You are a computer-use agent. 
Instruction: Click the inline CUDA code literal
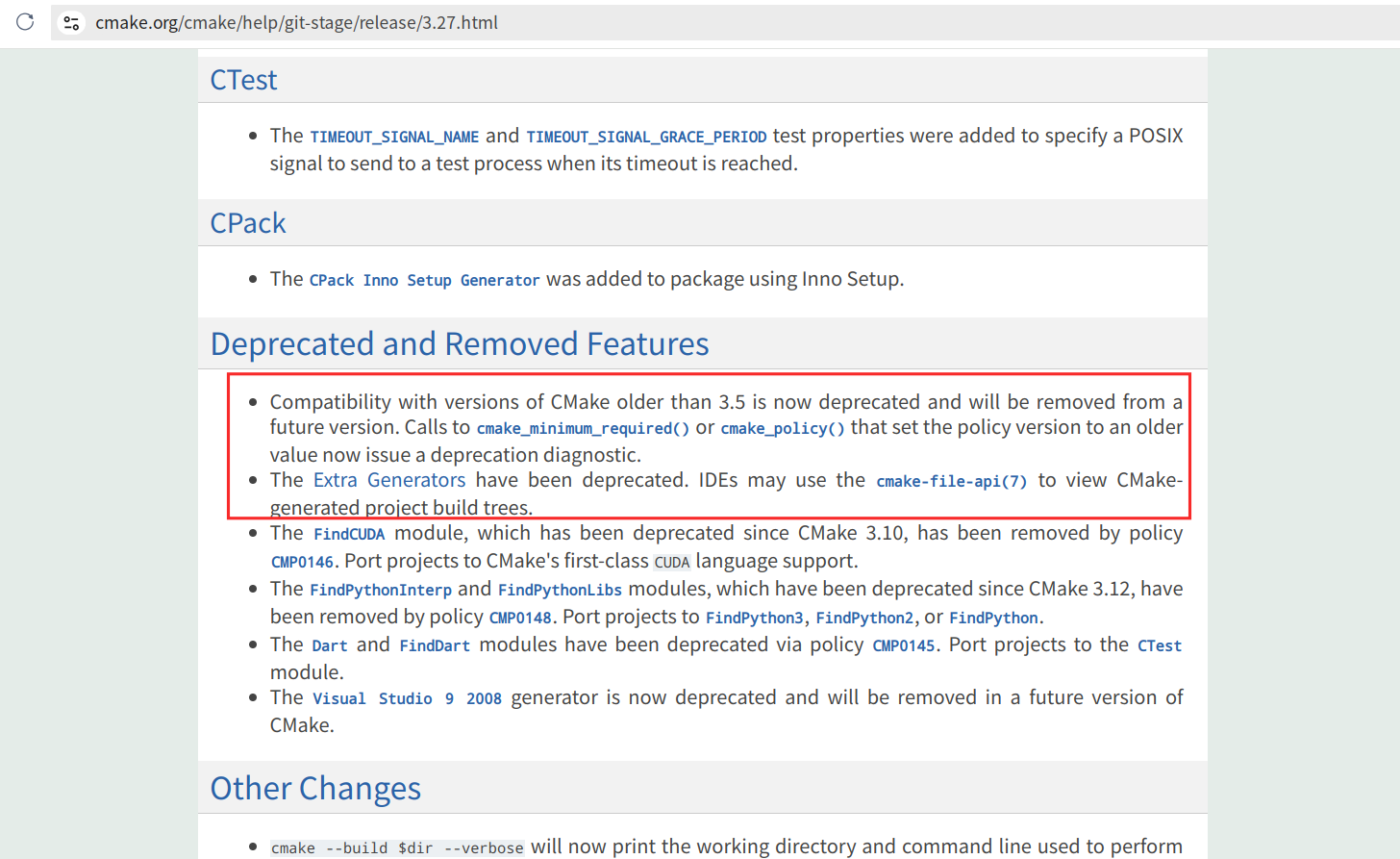(x=672, y=562)
